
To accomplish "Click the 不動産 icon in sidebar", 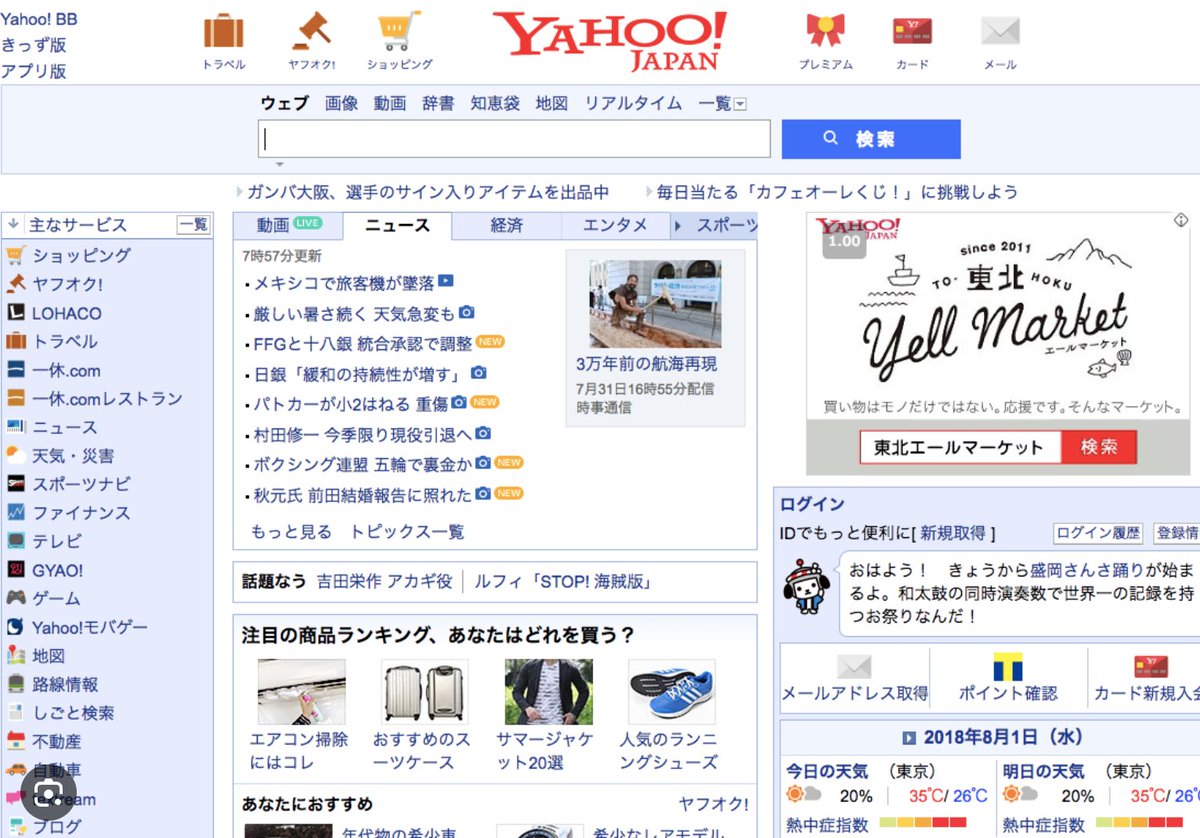I will click(15, 742).
